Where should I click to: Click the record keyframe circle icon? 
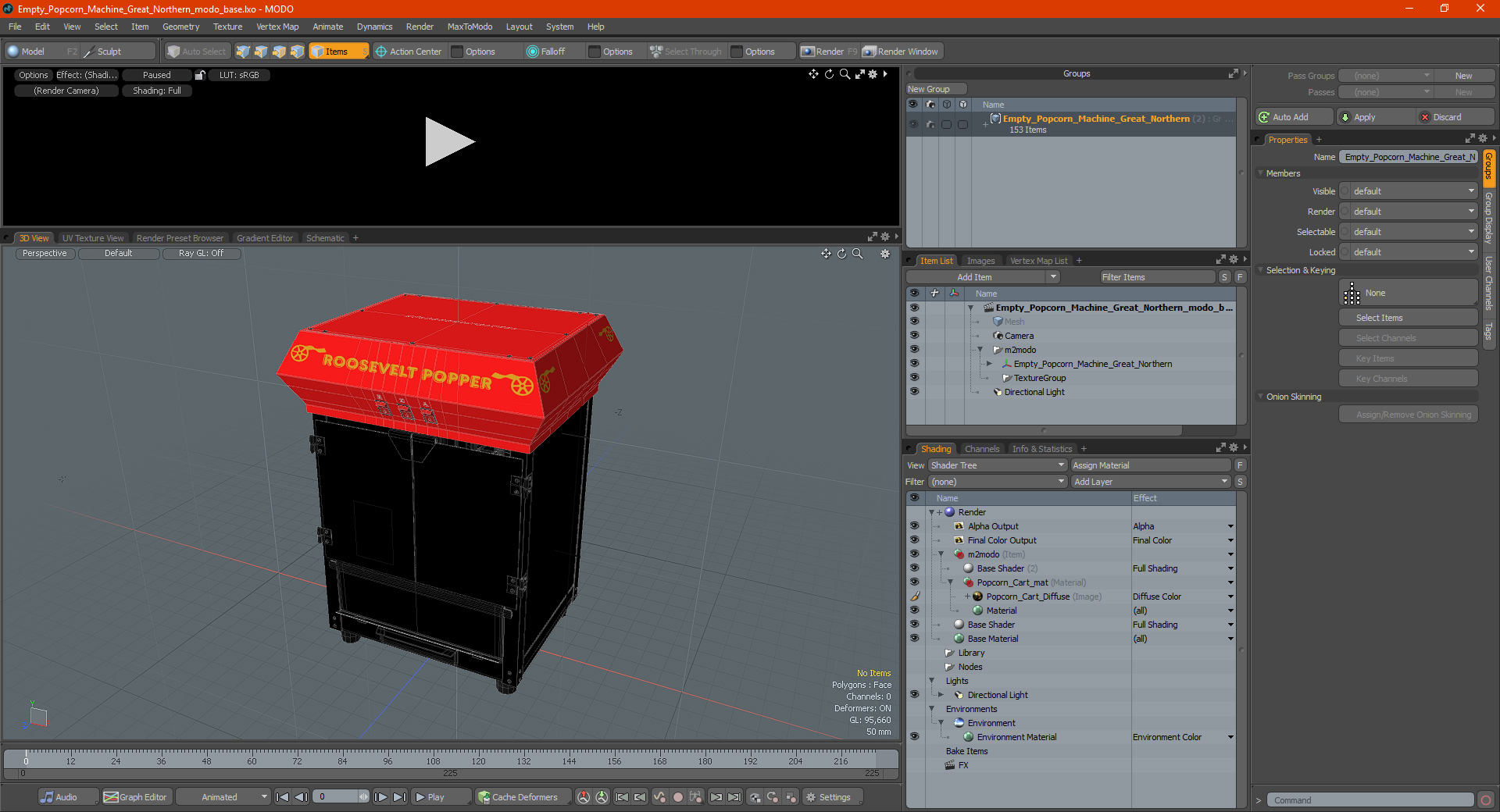point(678,797)
